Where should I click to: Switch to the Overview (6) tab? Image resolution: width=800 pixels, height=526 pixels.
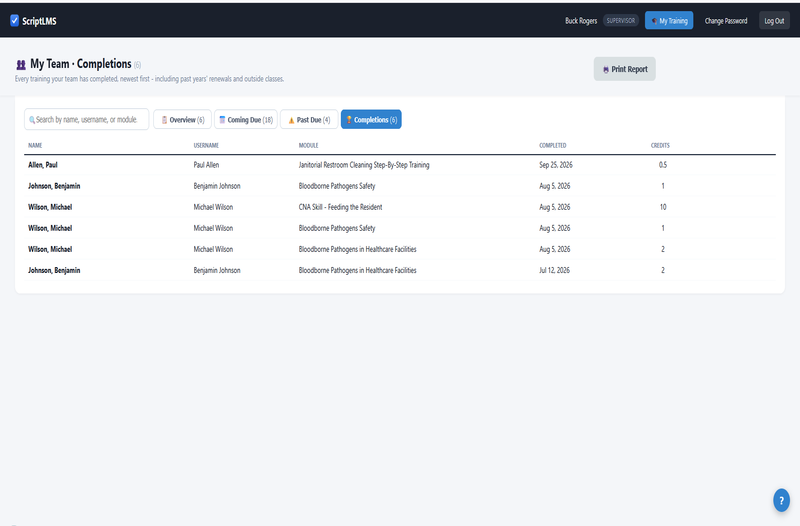182,120
